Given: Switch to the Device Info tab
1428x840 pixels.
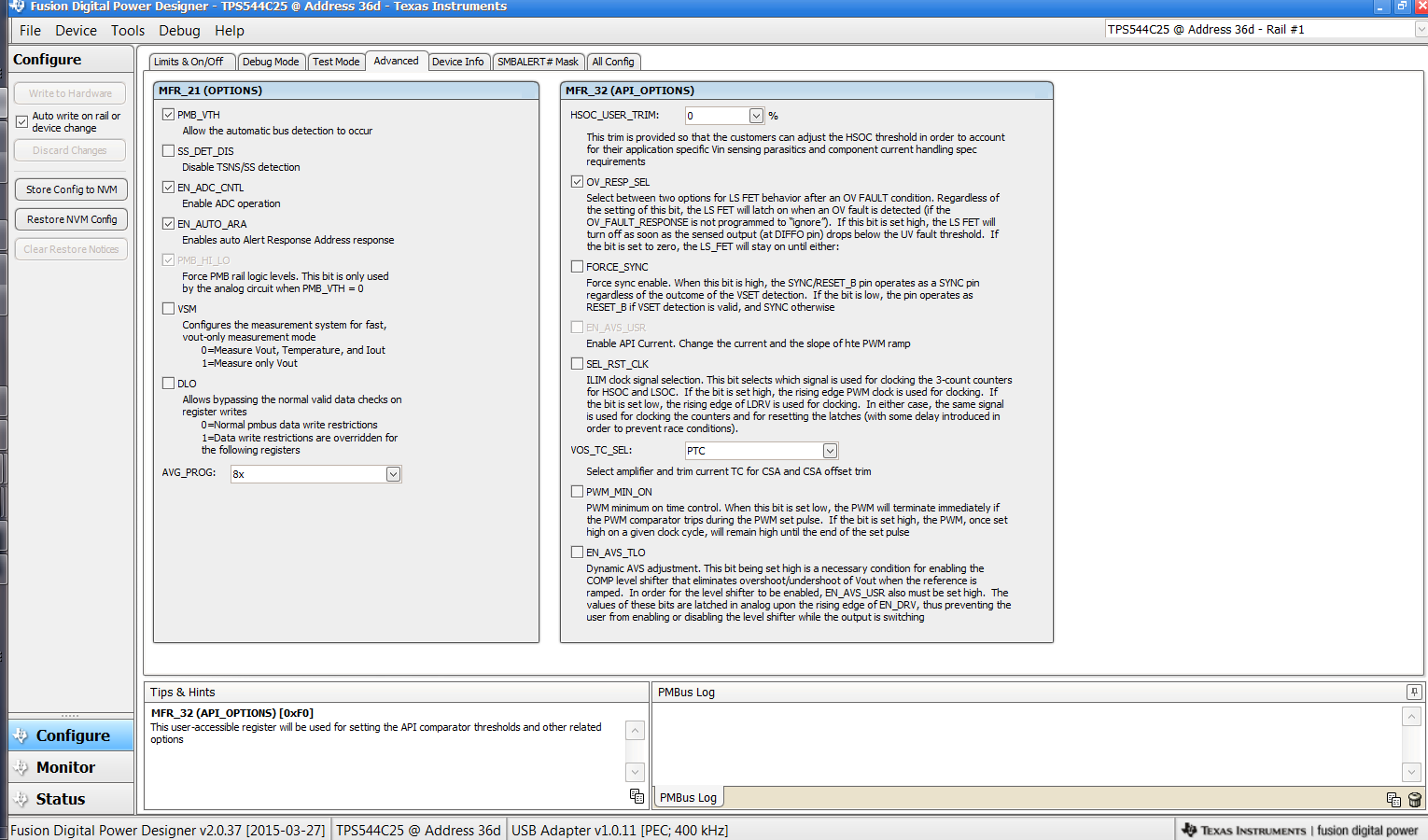Looking at the screenshot, I should [458, 61].
